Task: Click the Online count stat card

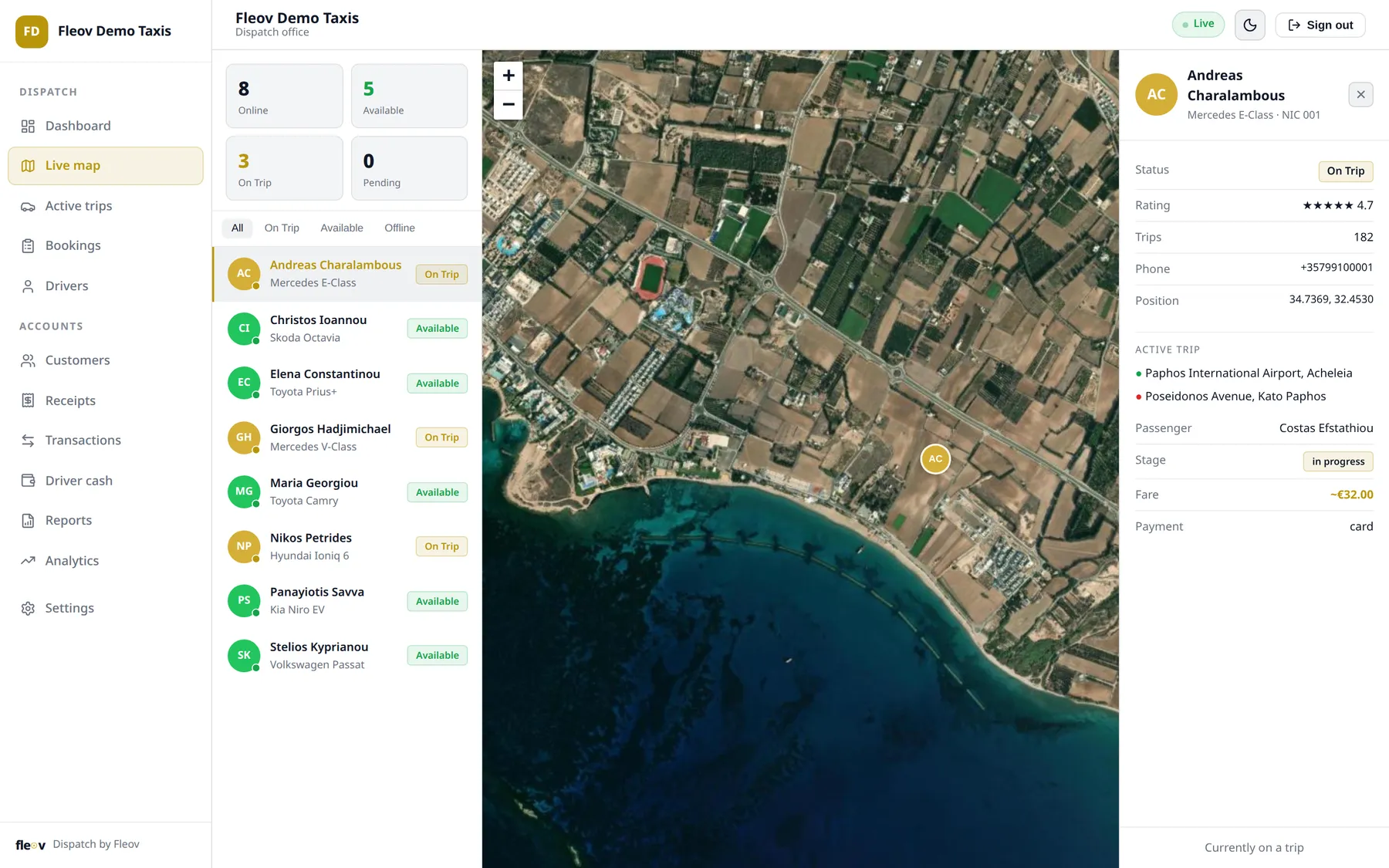Action: tap(284, 96)
